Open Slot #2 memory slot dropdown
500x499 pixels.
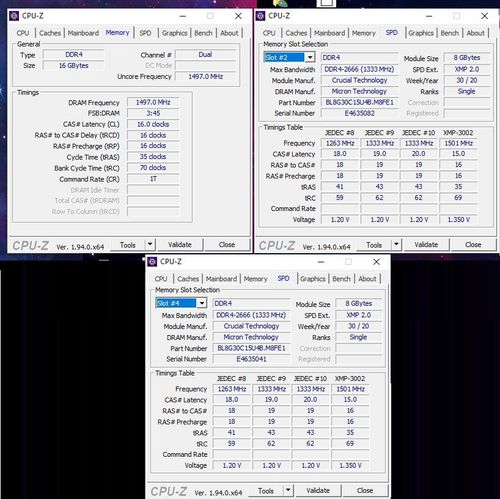(x=310, y=57)
